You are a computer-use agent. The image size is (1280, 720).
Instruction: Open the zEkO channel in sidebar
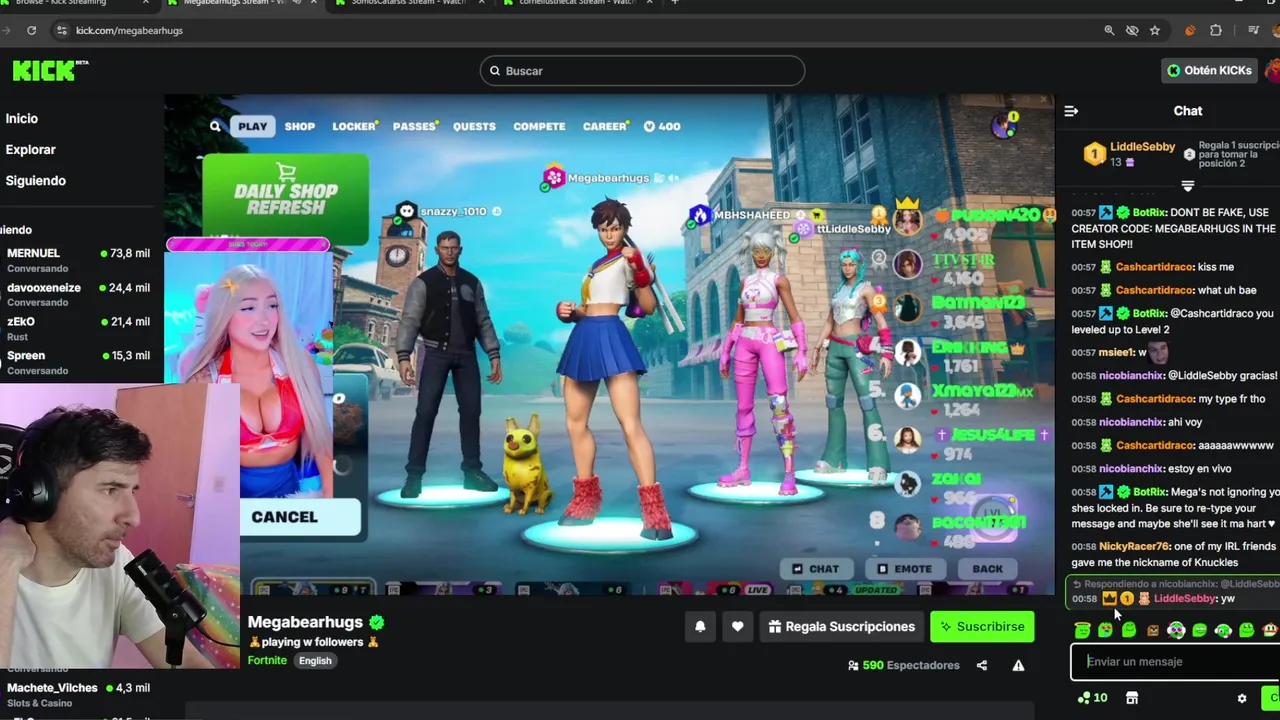78,328
